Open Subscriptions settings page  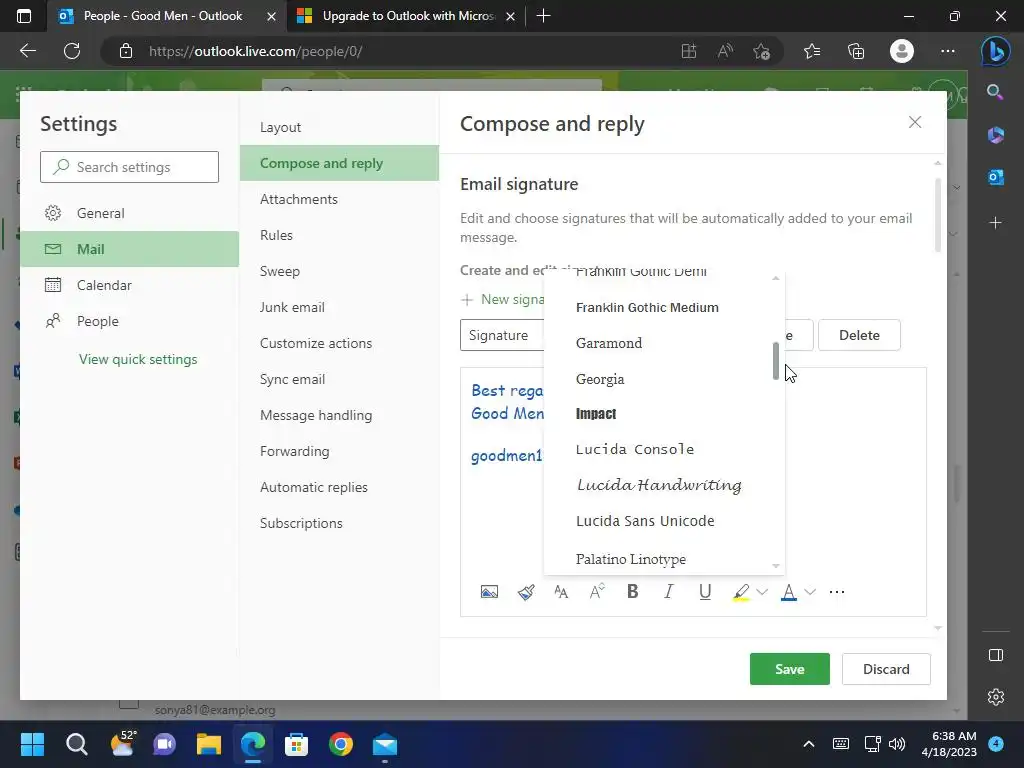pyautogui.click(x=340, y=523)
